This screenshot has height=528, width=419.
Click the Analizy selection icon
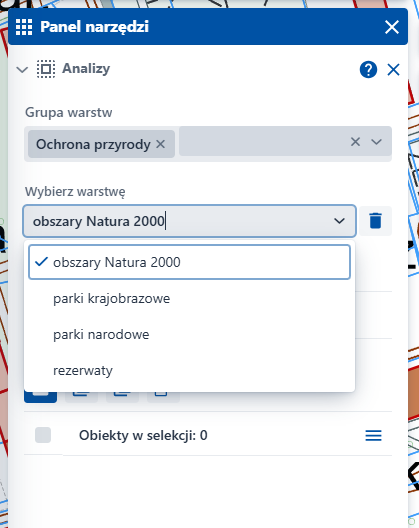click(46, 69)
